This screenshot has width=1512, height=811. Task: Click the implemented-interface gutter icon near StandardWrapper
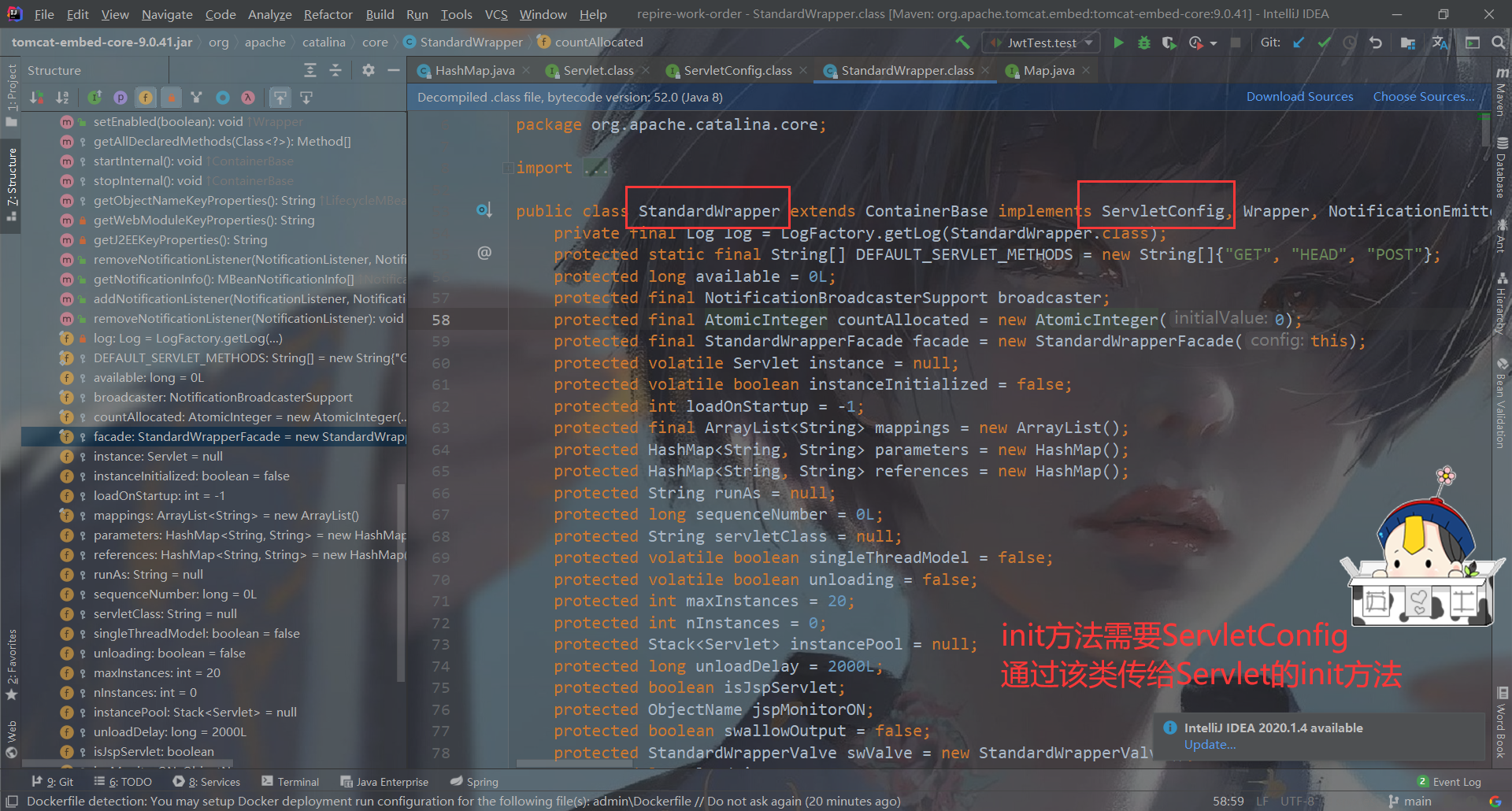pos(484,210)
